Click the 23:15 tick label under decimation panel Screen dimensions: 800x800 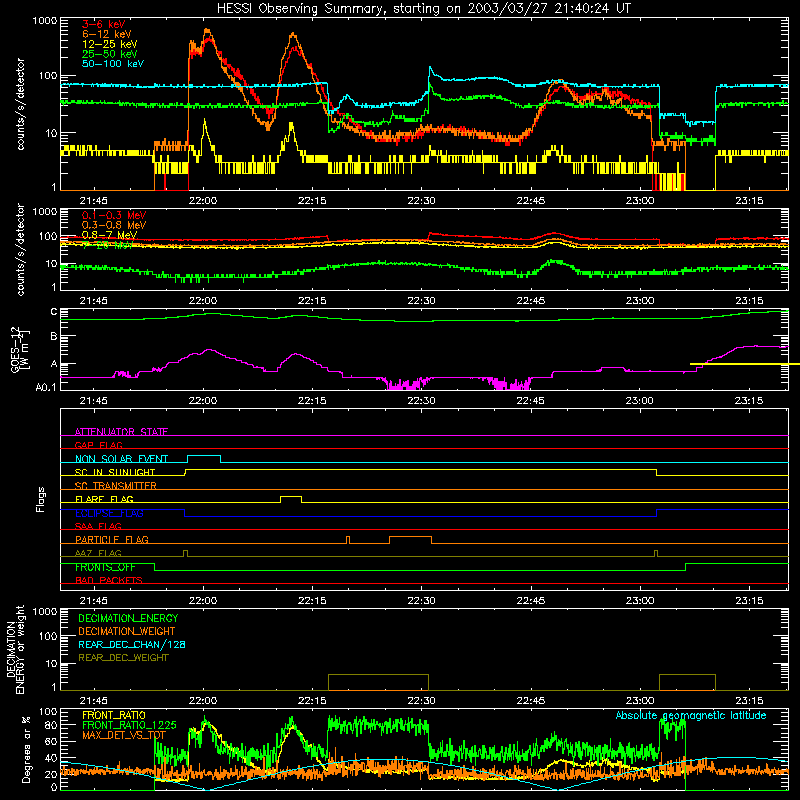pos(749,701)
